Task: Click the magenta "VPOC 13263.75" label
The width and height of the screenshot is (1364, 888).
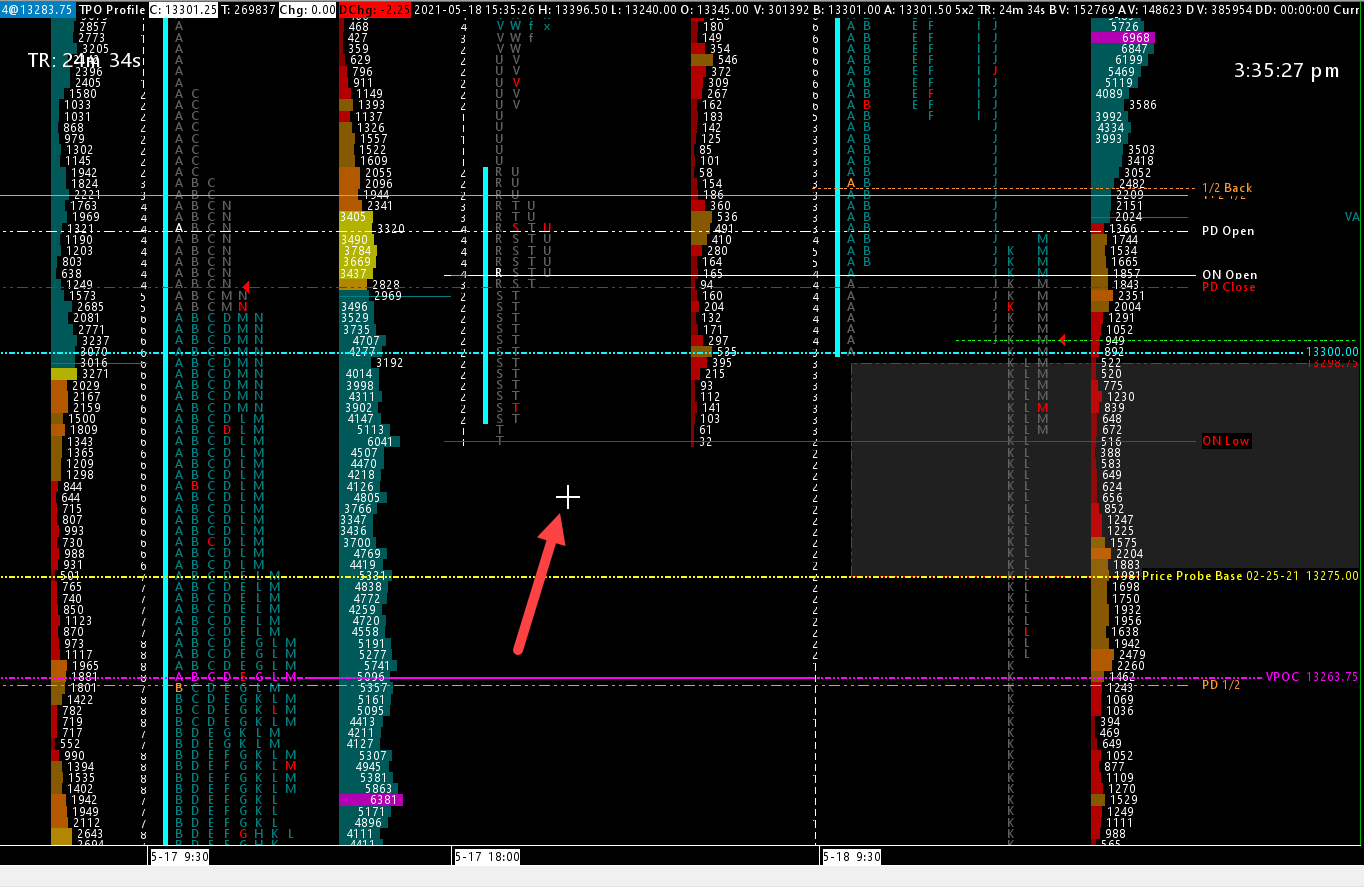Action: pos(1312,677)
